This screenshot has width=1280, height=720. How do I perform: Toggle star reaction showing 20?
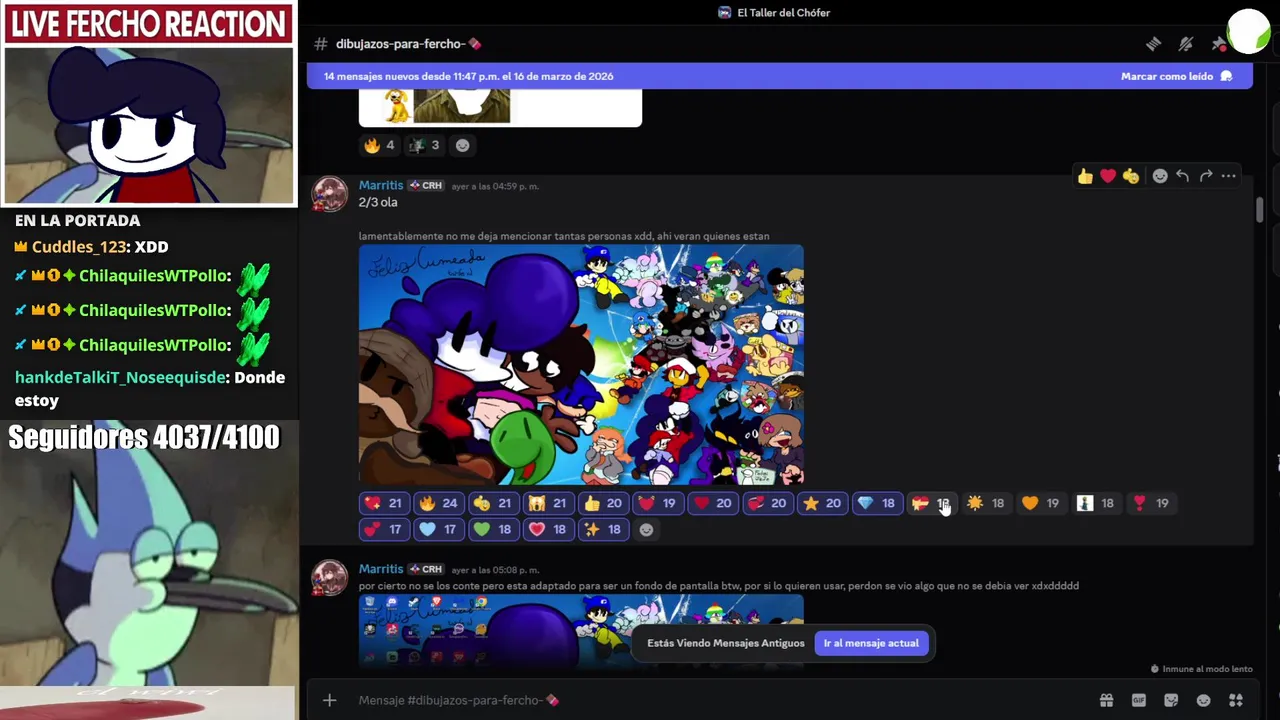coord(822,503)
